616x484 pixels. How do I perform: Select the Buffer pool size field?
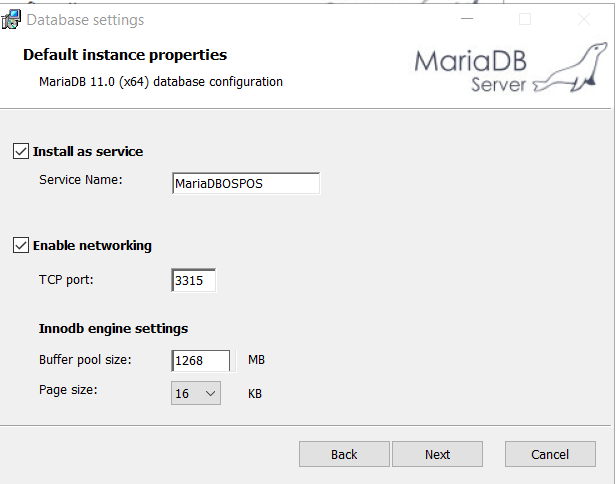(201, 360)
